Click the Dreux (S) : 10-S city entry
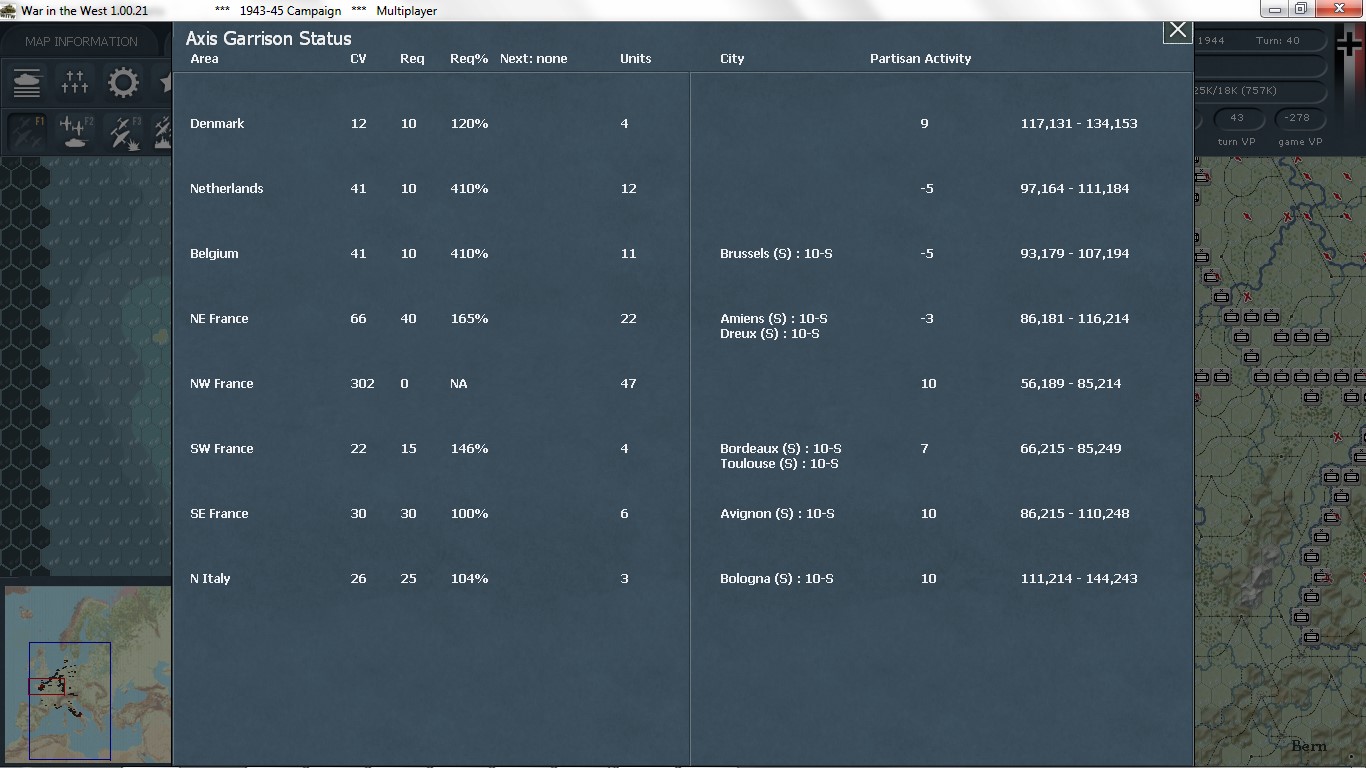The image size is (1366, 768). 770,334
